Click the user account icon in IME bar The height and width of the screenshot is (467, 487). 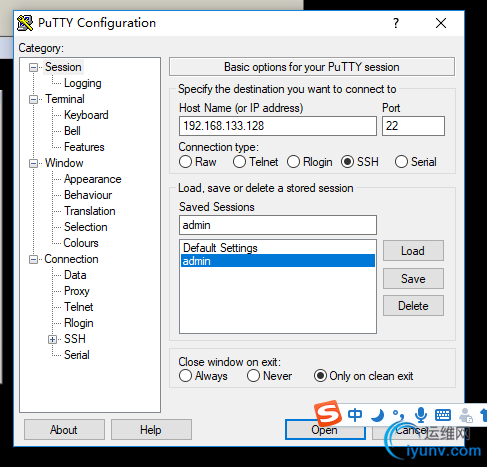[x=466, y=415]
